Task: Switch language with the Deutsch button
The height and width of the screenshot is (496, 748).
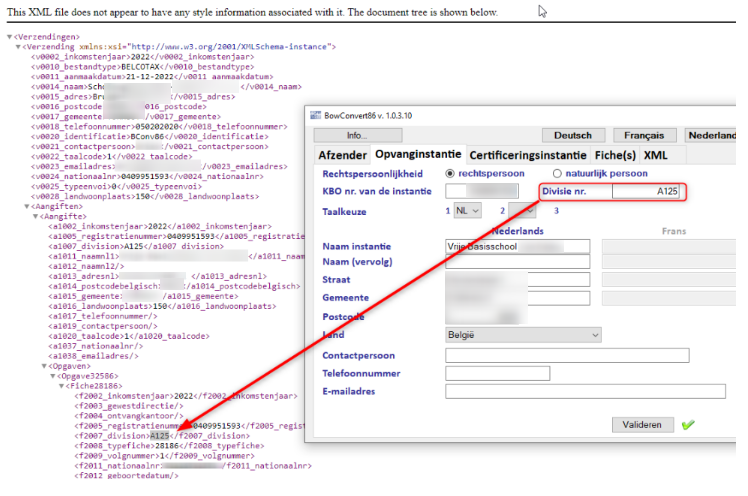Action: 573,135
